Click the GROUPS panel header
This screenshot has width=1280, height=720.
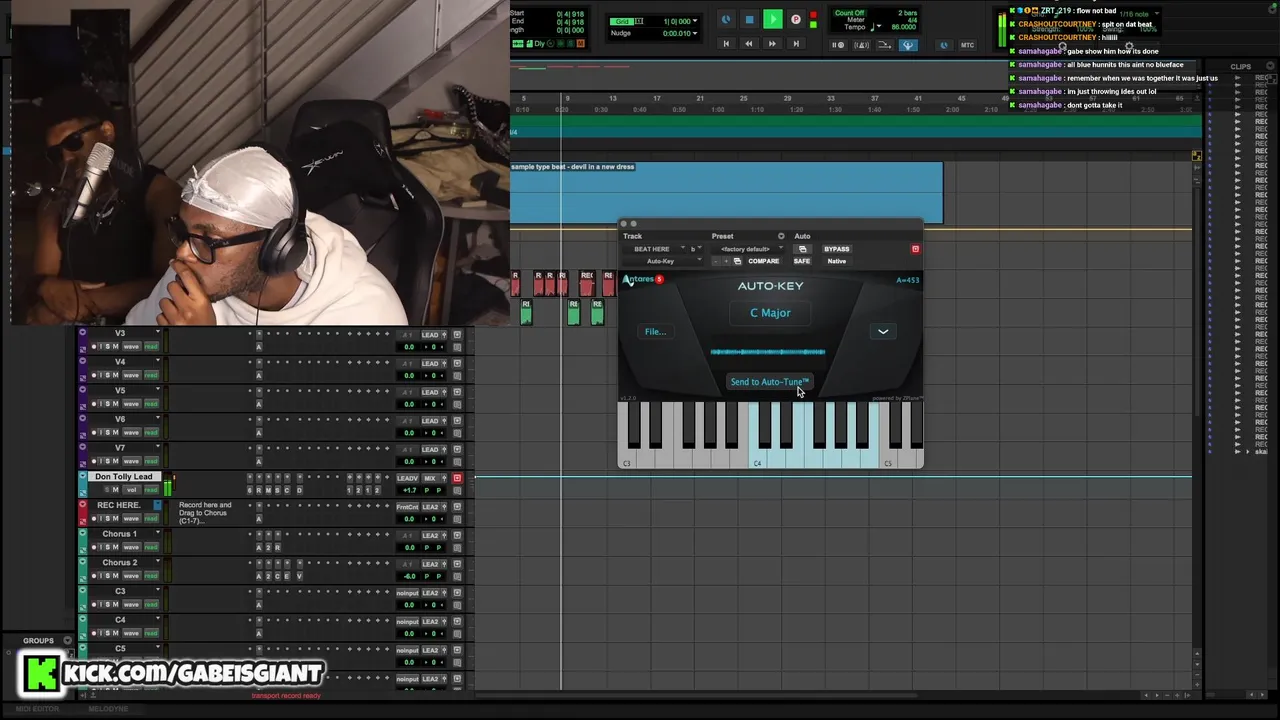[38, 640]
